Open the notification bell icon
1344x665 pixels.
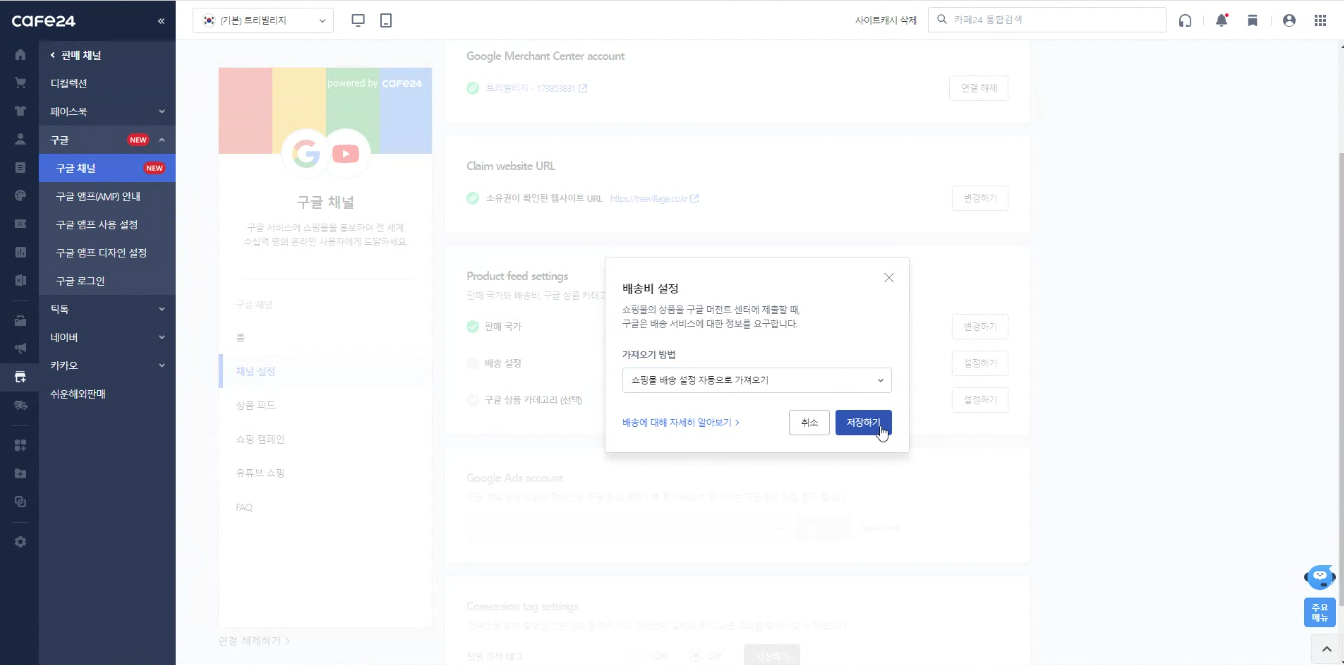coord(1221,20)
